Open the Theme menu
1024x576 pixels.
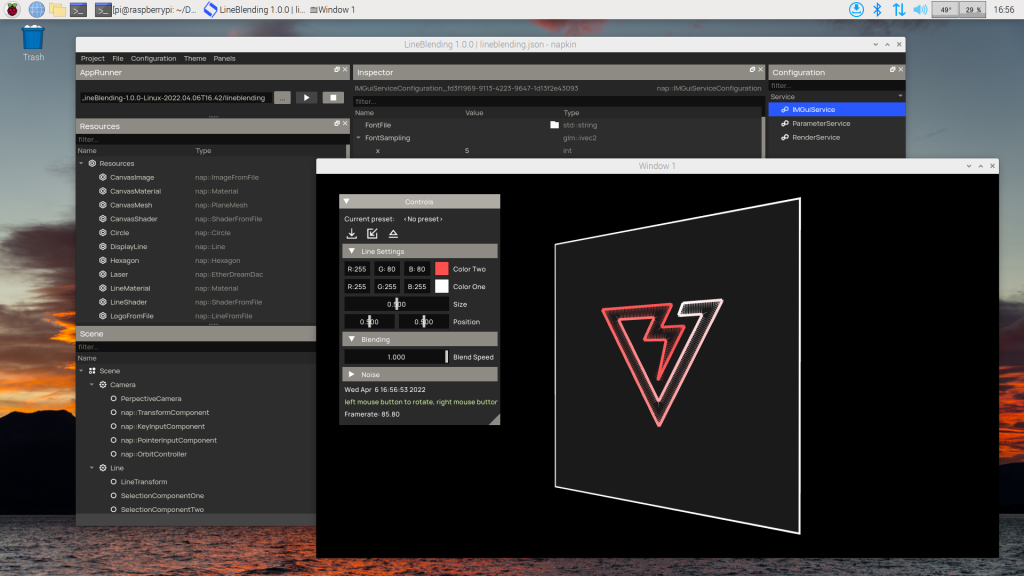tap(195, 58)
